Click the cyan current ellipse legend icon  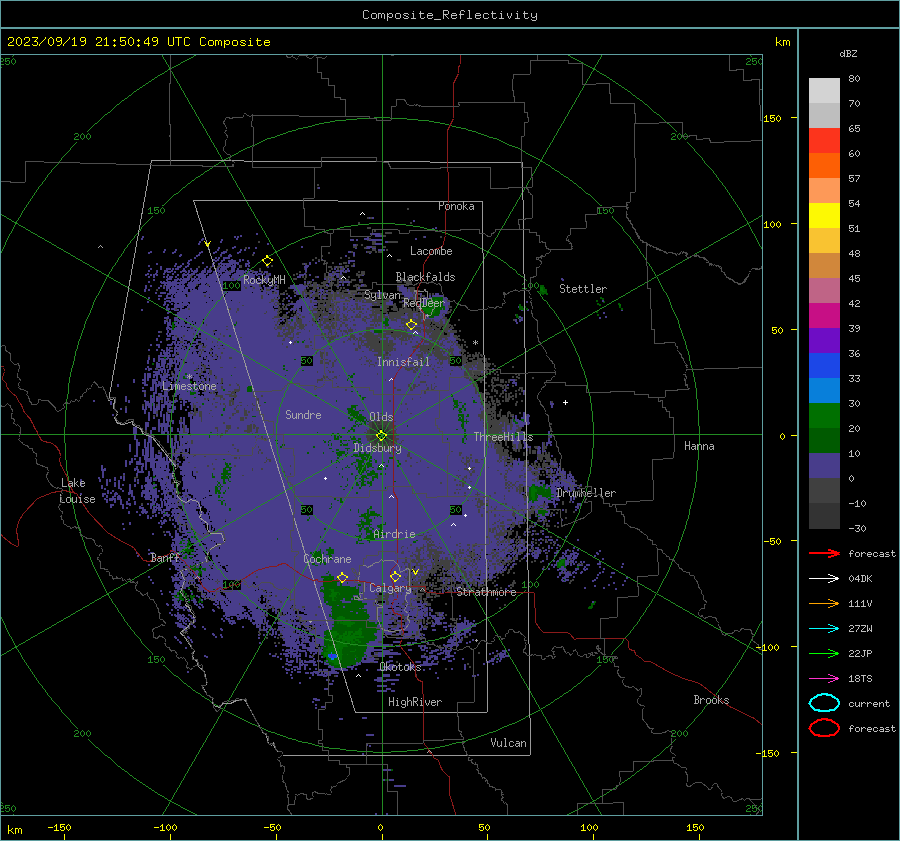[x=824, y=703]
